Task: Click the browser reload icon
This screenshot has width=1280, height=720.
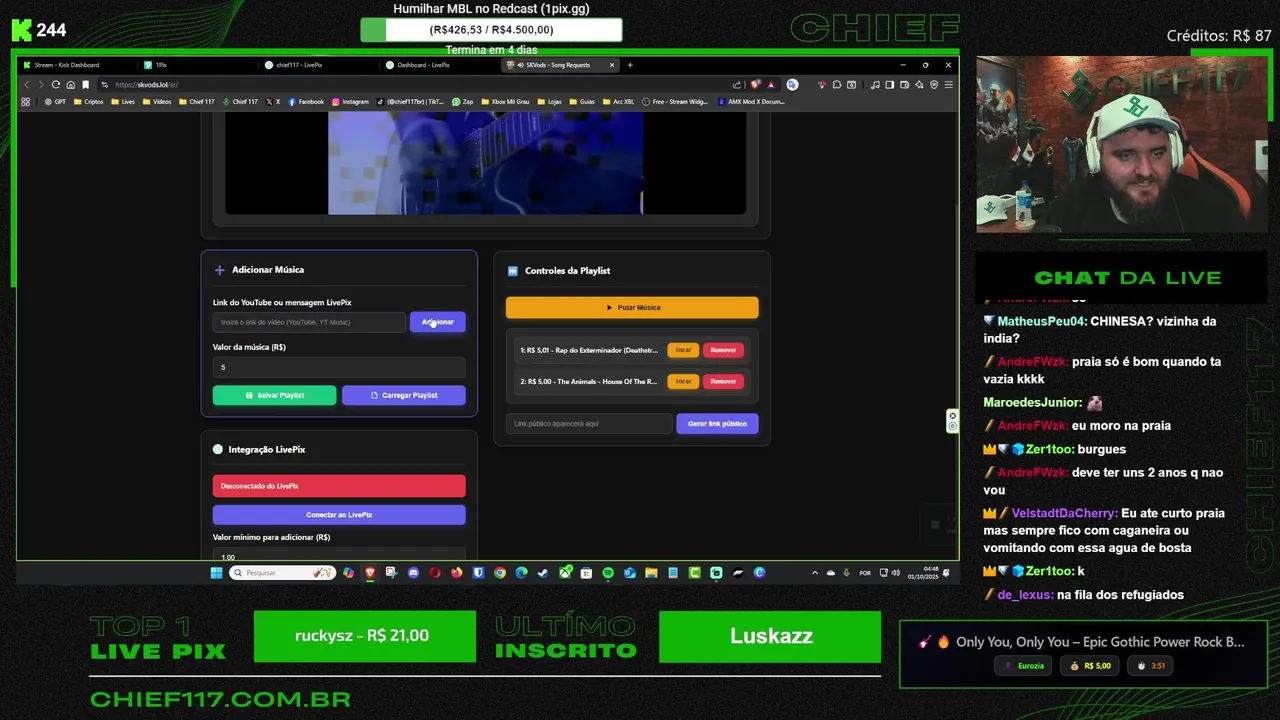Action: 55,85
